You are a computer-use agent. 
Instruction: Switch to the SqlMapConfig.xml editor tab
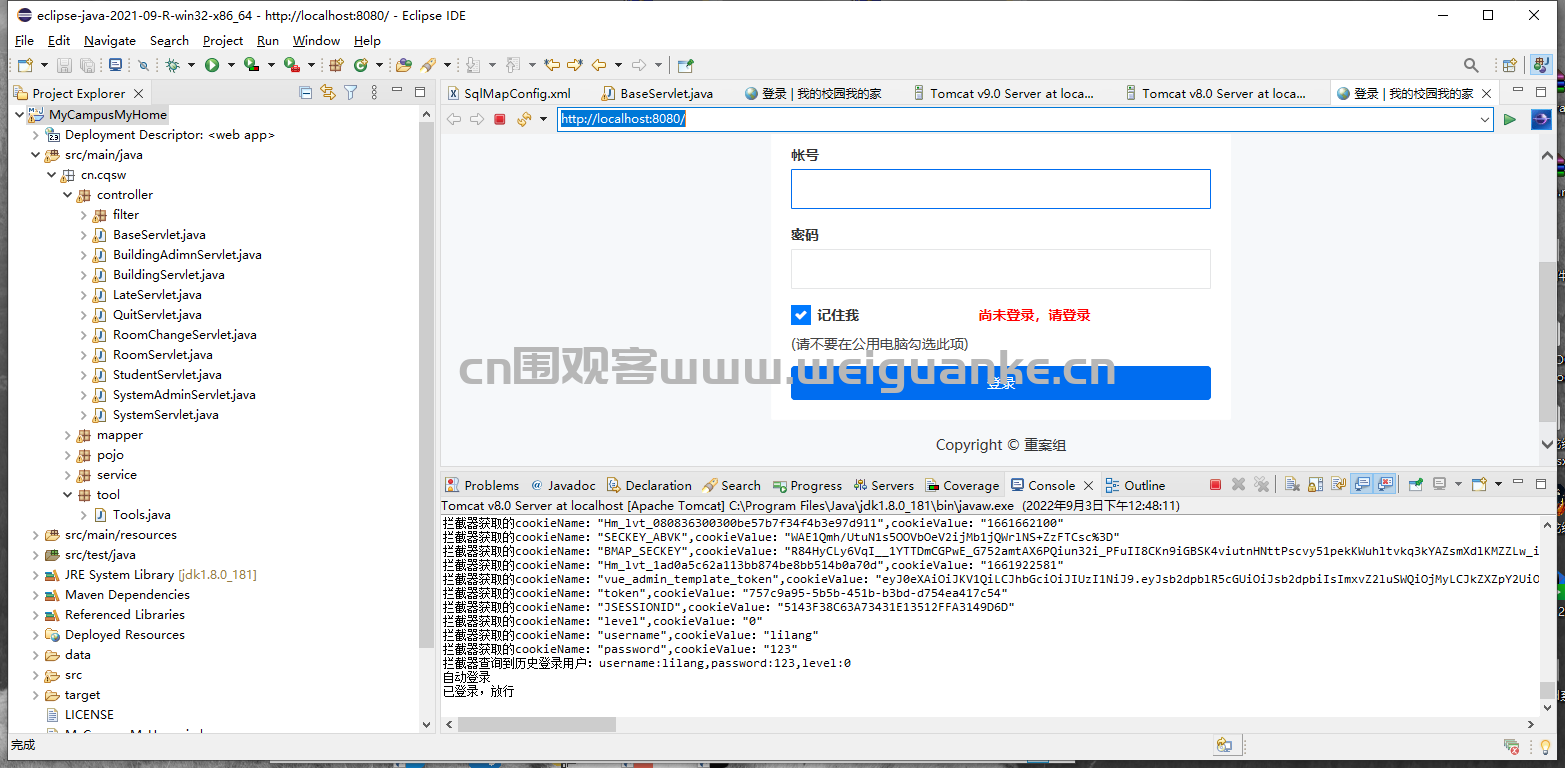click(x=508, y=93)
